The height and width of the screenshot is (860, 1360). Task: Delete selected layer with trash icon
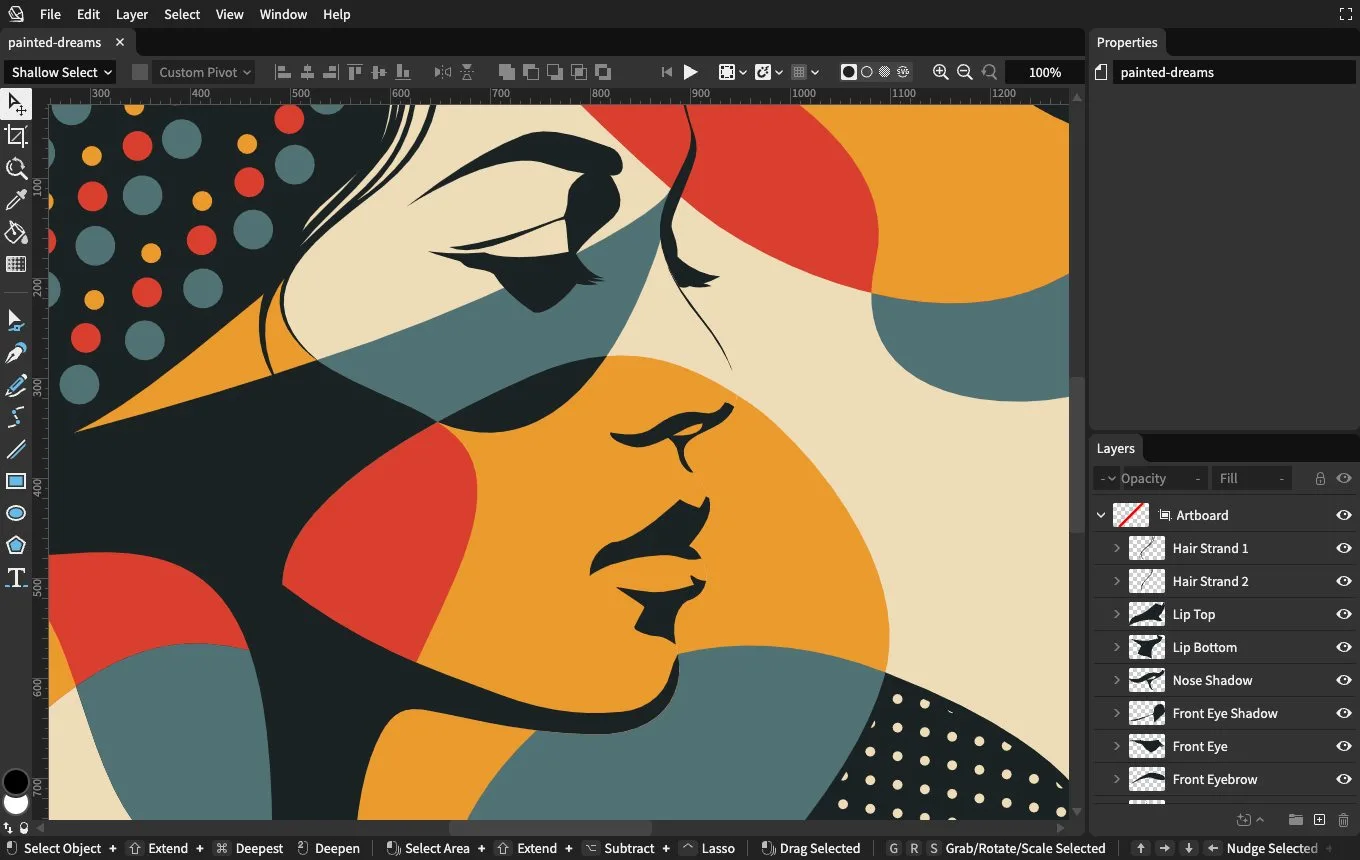pyautogui.click(x=1343, y=820)
